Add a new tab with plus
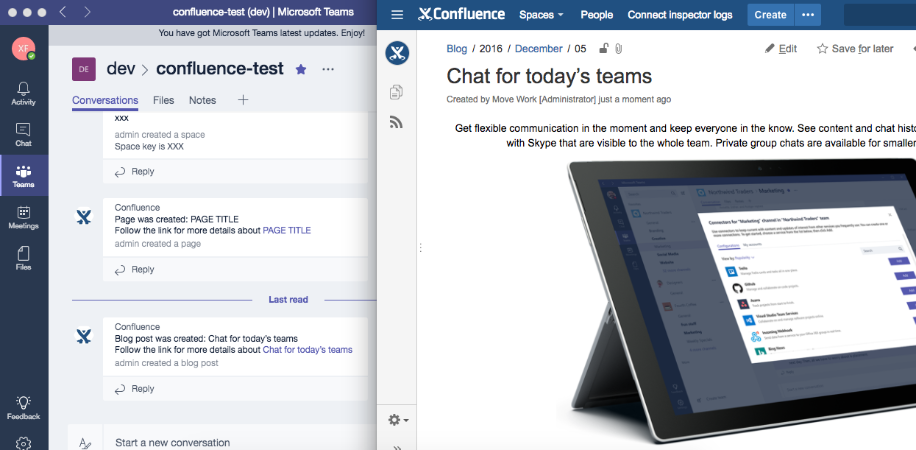 coord(243,100)
